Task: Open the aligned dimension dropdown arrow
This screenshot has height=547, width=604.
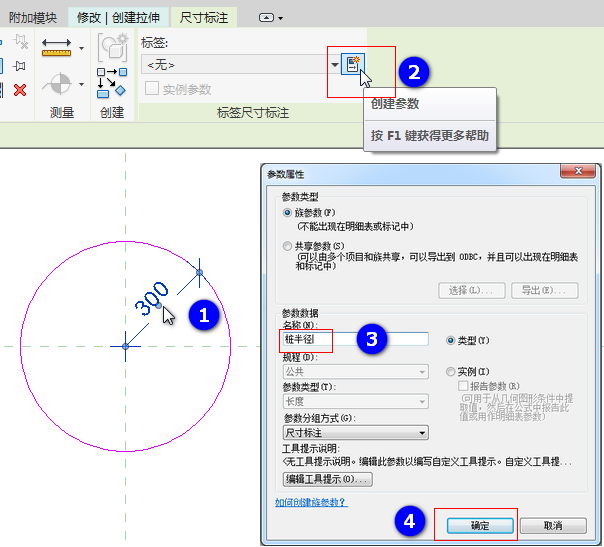Action: point(81,48)
